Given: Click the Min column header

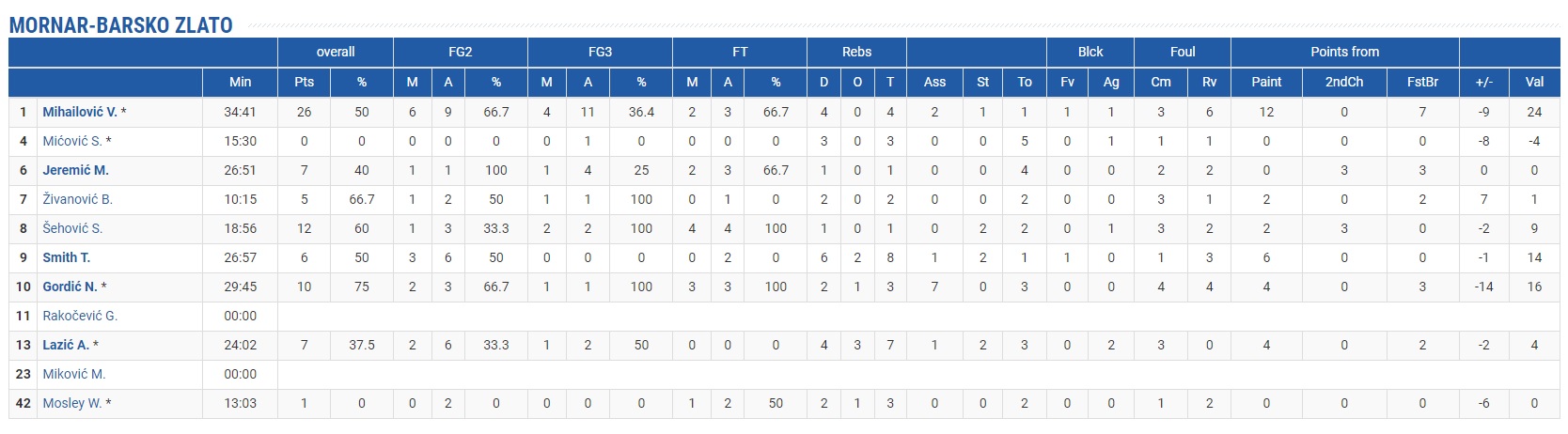Looking at the screenshot, I should (240, 82).
